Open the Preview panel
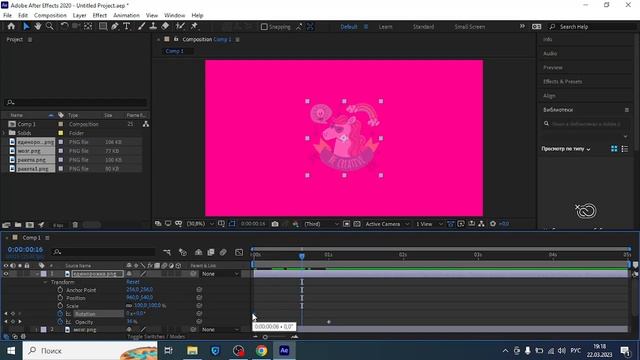The image size is (640, 360). [553, 68]
